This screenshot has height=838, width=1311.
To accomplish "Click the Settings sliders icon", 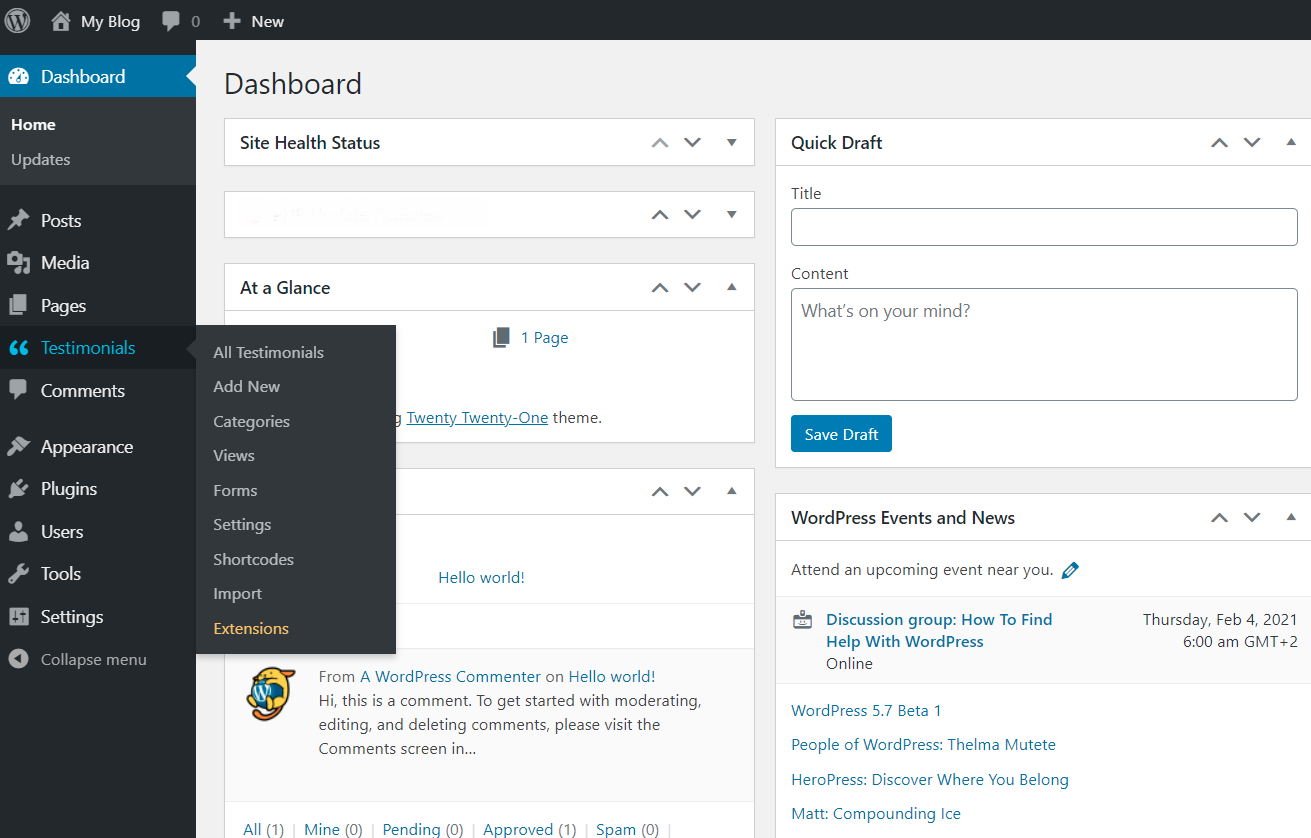I will pos(18,617).
